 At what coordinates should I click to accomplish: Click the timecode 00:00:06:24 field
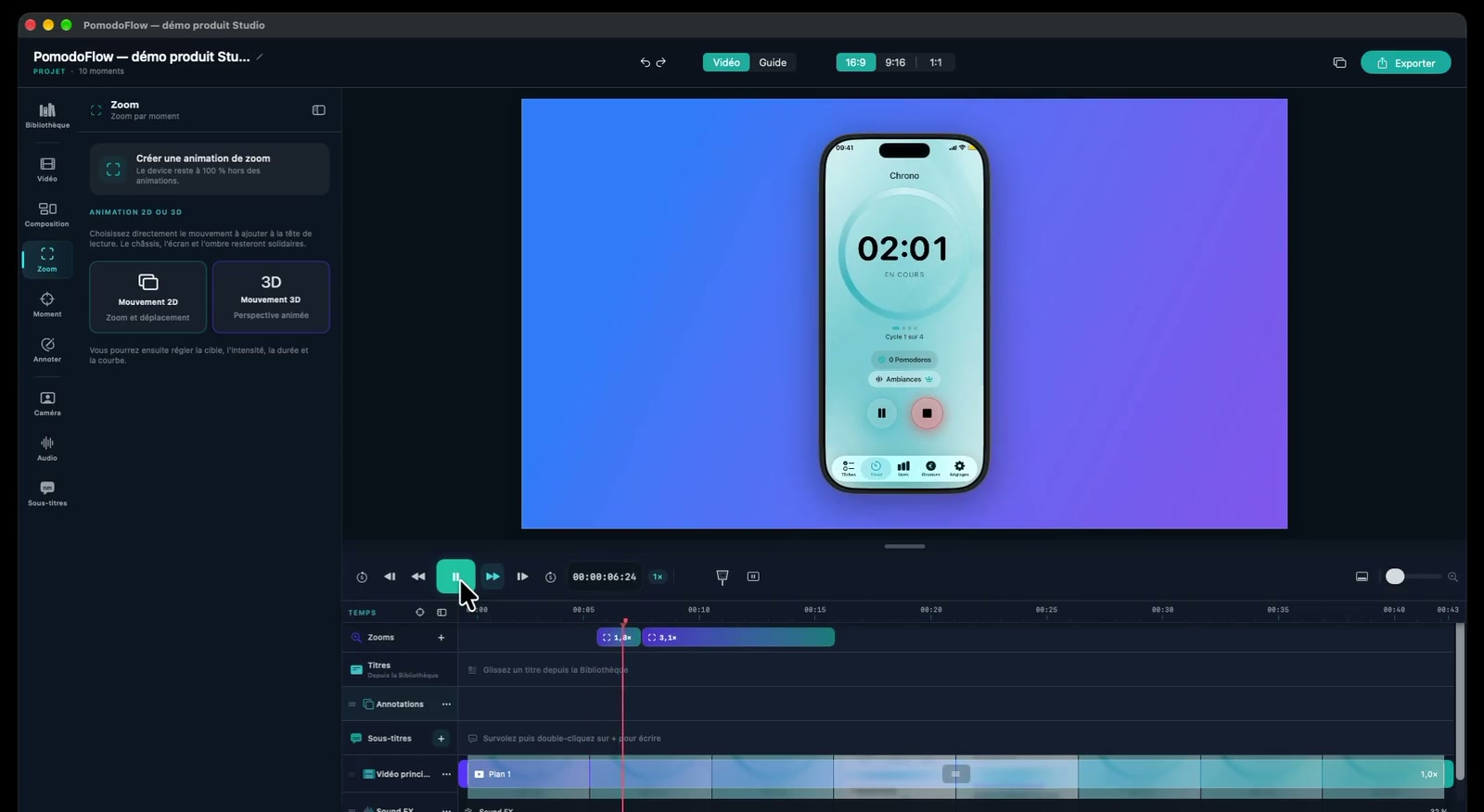click(605, 577)
